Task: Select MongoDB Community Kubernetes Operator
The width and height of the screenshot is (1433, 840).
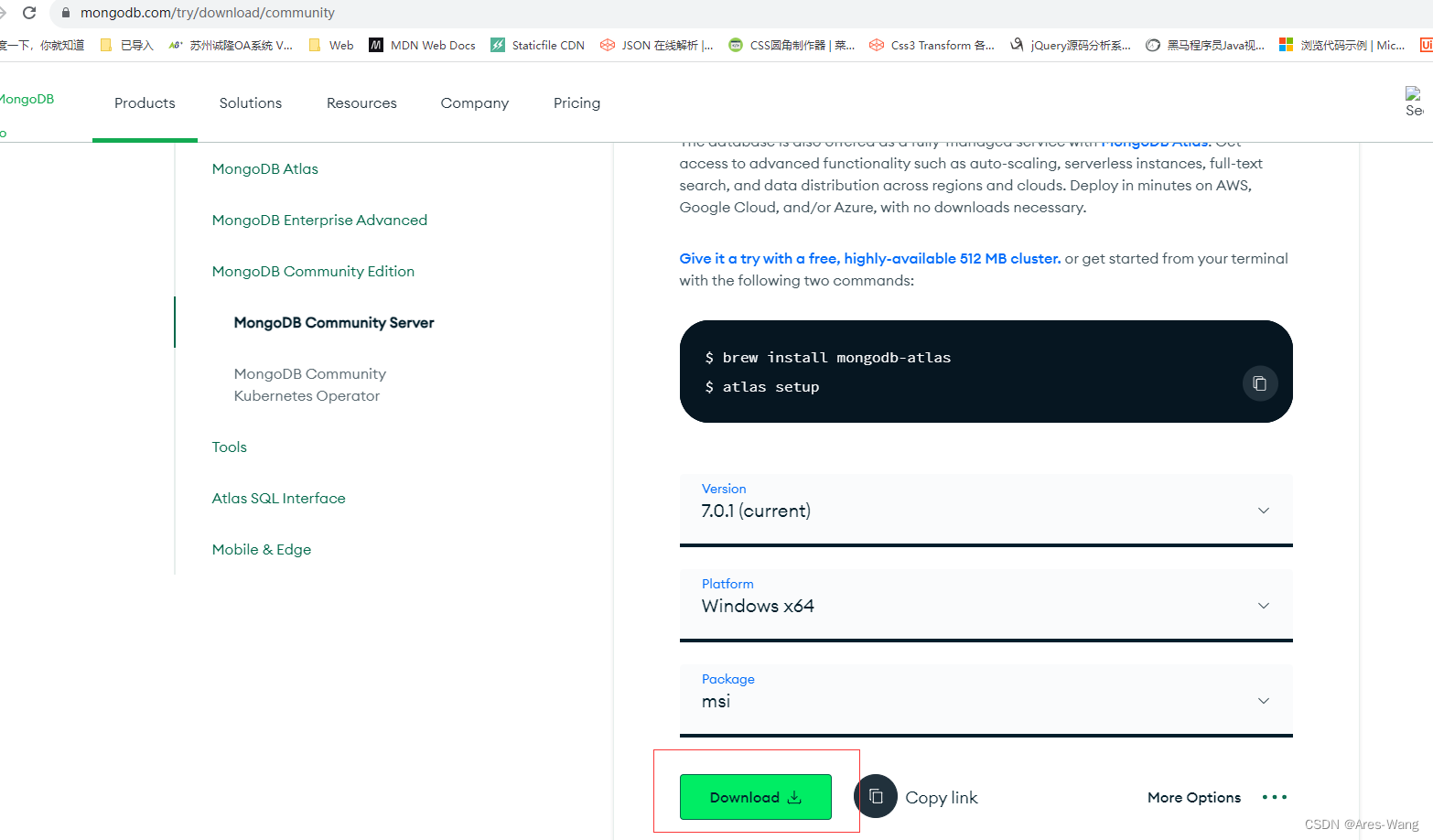Action: (310, 385)
